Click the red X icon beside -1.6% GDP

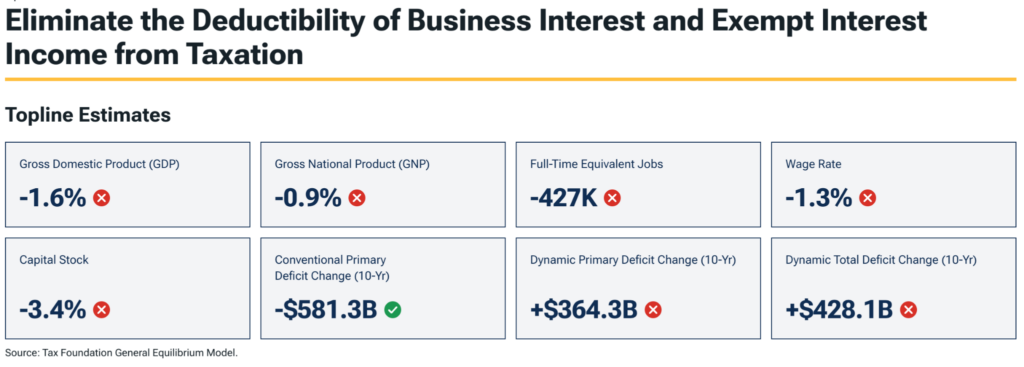[102, 198]
